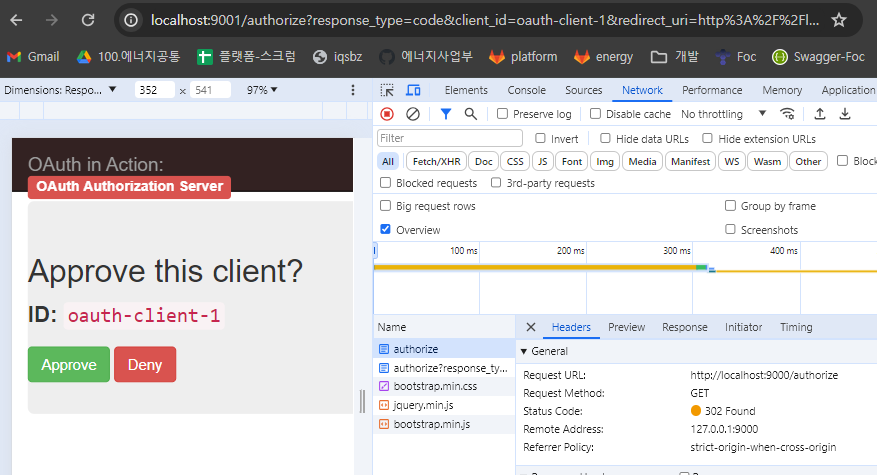Open the 개발 bookmarks folder

pyautogui.click(x=675, y=57)
